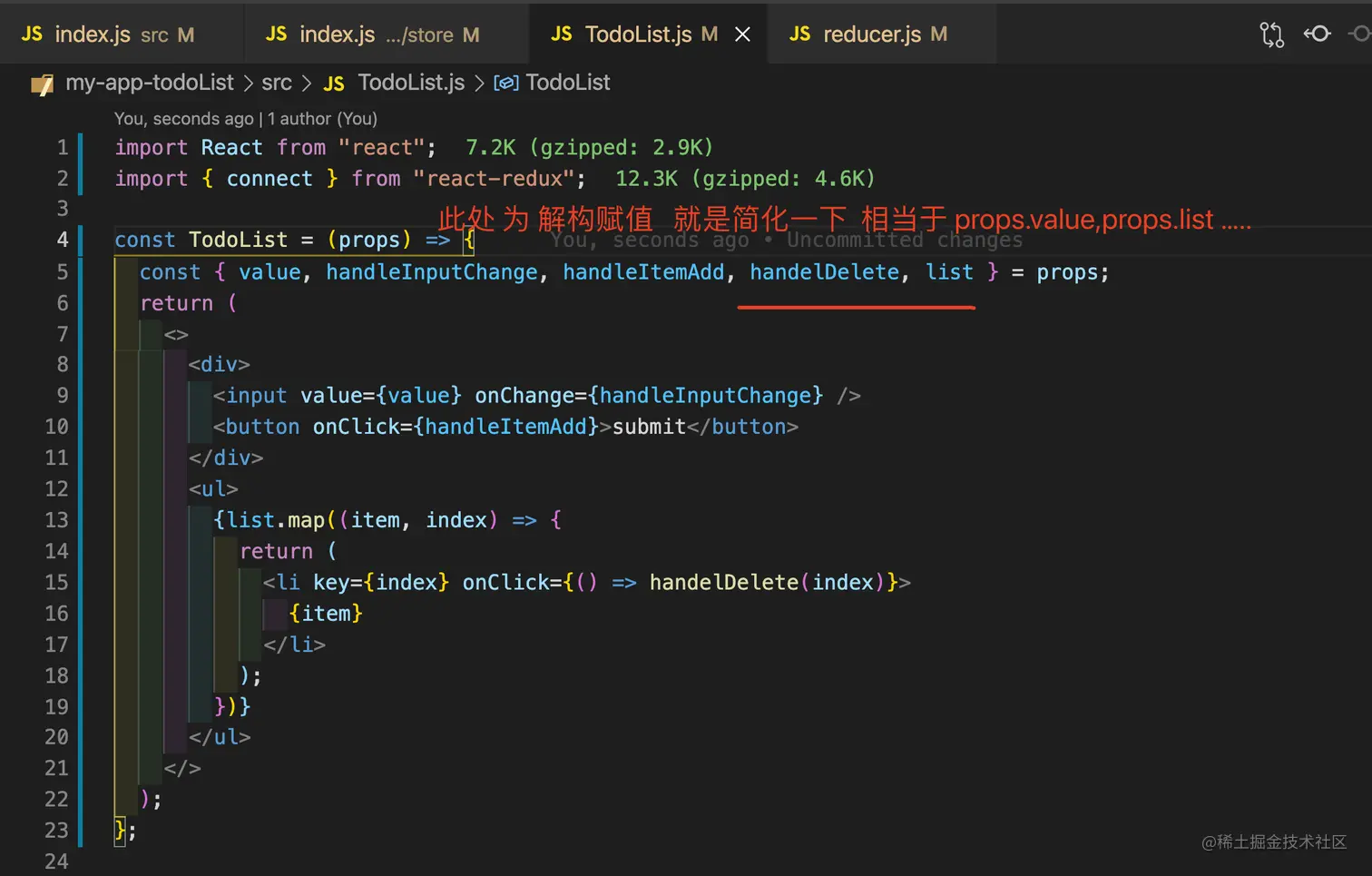Click the JS file icon on reducer.js tab
The width and height of the screenshot is (1372, 876).
pyautogui.click(x=799, y=34)
